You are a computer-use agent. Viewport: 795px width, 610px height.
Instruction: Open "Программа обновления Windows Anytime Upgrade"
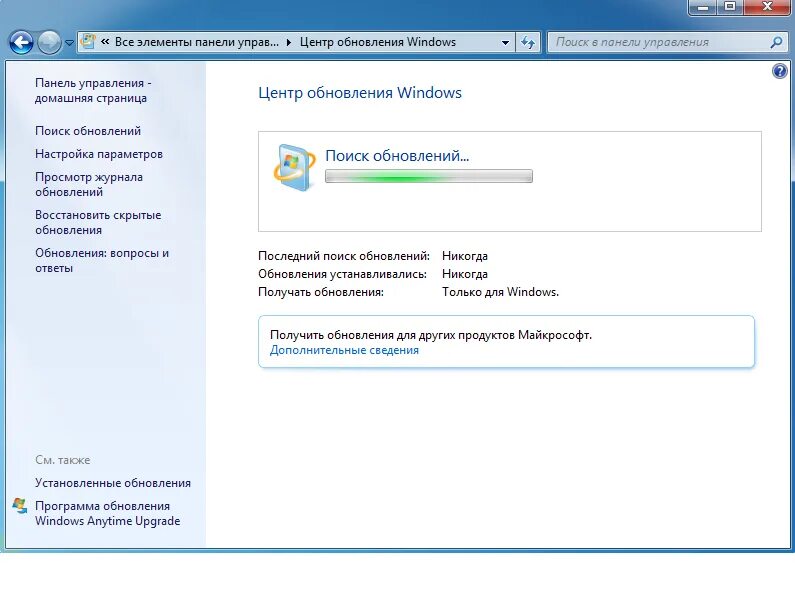click(x=107, y=513)
